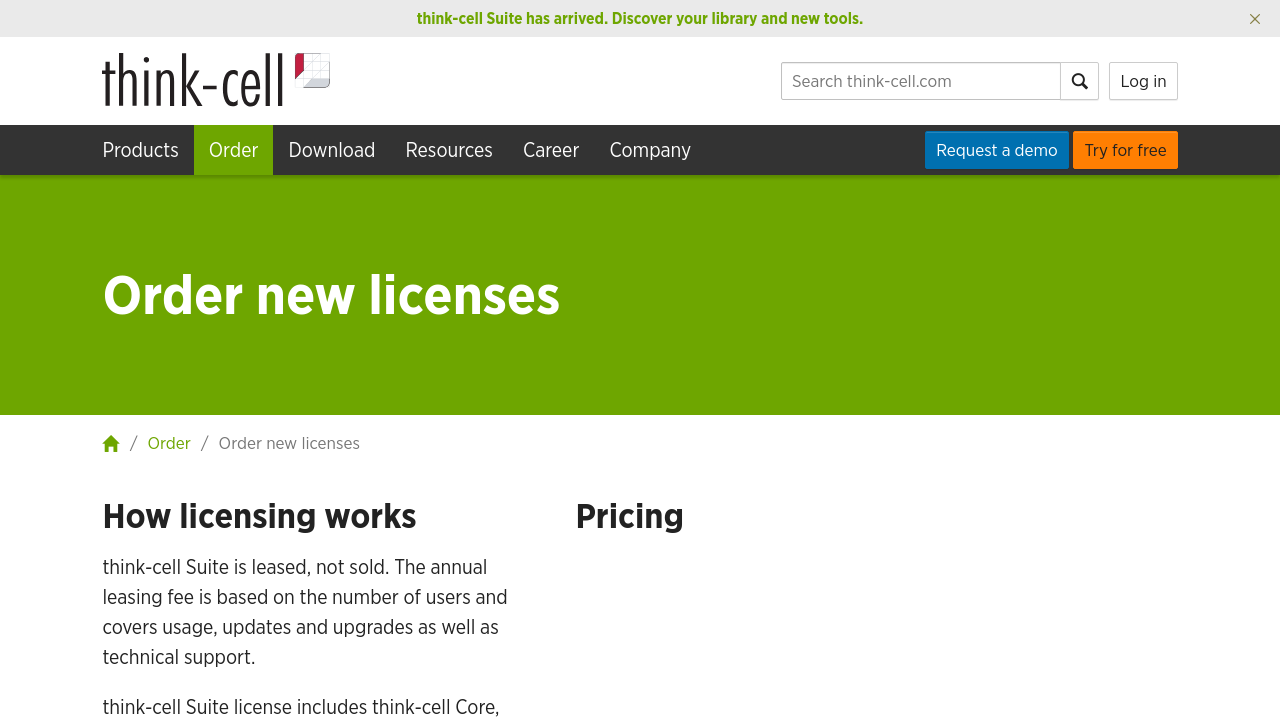Image resolution: width=1280 pixels, height=720 pixels.
Task: Click the large Order new licenses title
Action: 331,295
